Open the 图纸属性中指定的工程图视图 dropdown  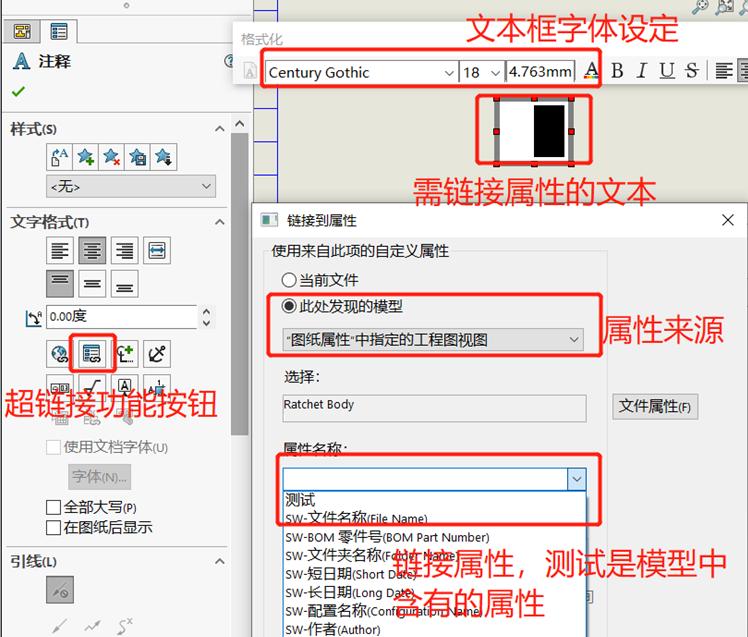[433, 340]
